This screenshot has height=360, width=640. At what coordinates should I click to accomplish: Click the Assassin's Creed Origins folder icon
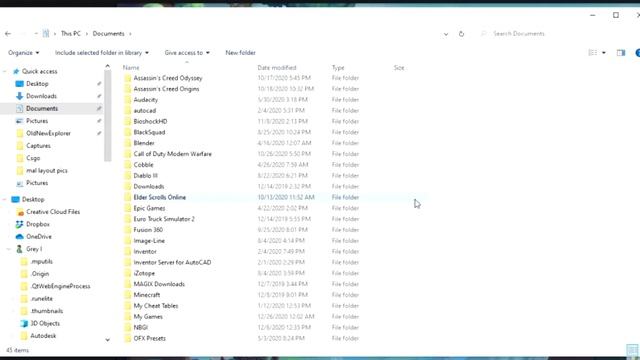tap(128, 89)
